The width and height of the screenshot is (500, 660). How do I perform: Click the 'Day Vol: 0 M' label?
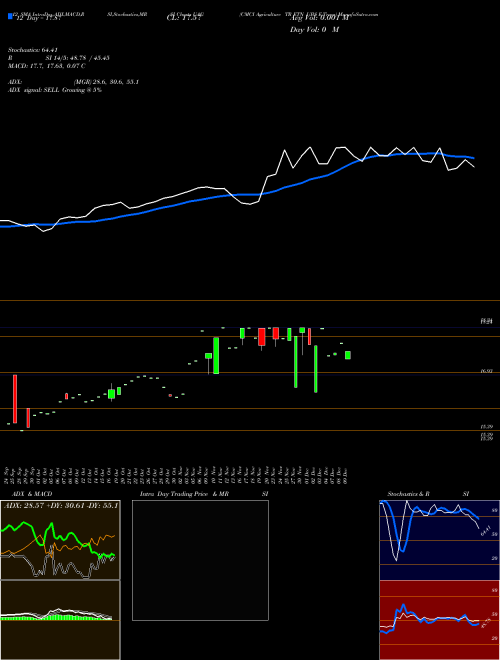click(314, 30)
